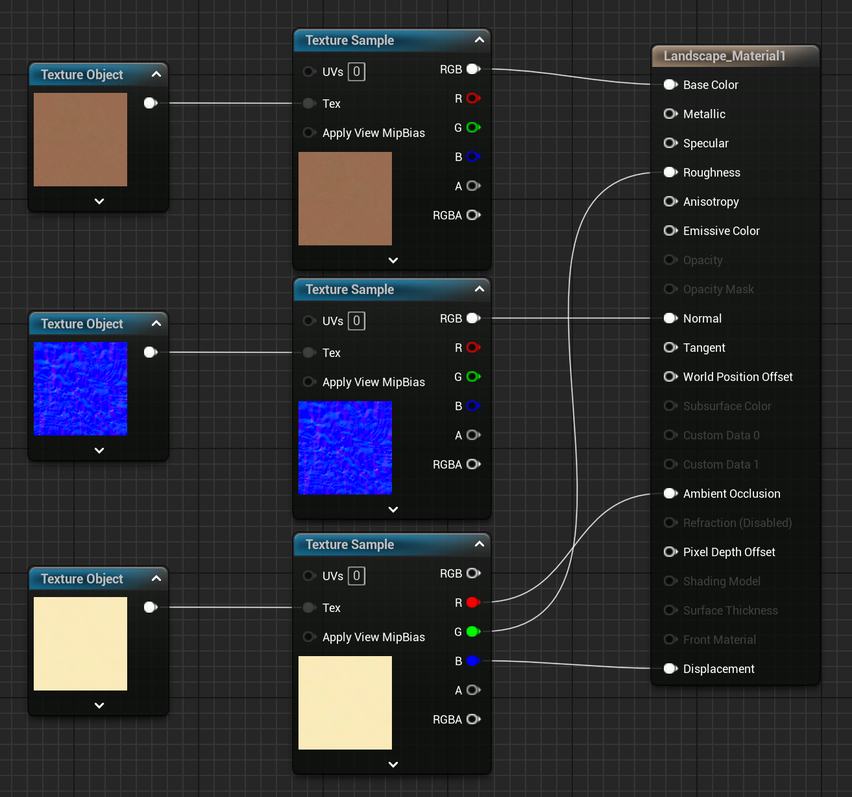This screenshot has width=852, height=797.
Task: Click A pin of normal map Texture Sample
Action: point(473,435)
